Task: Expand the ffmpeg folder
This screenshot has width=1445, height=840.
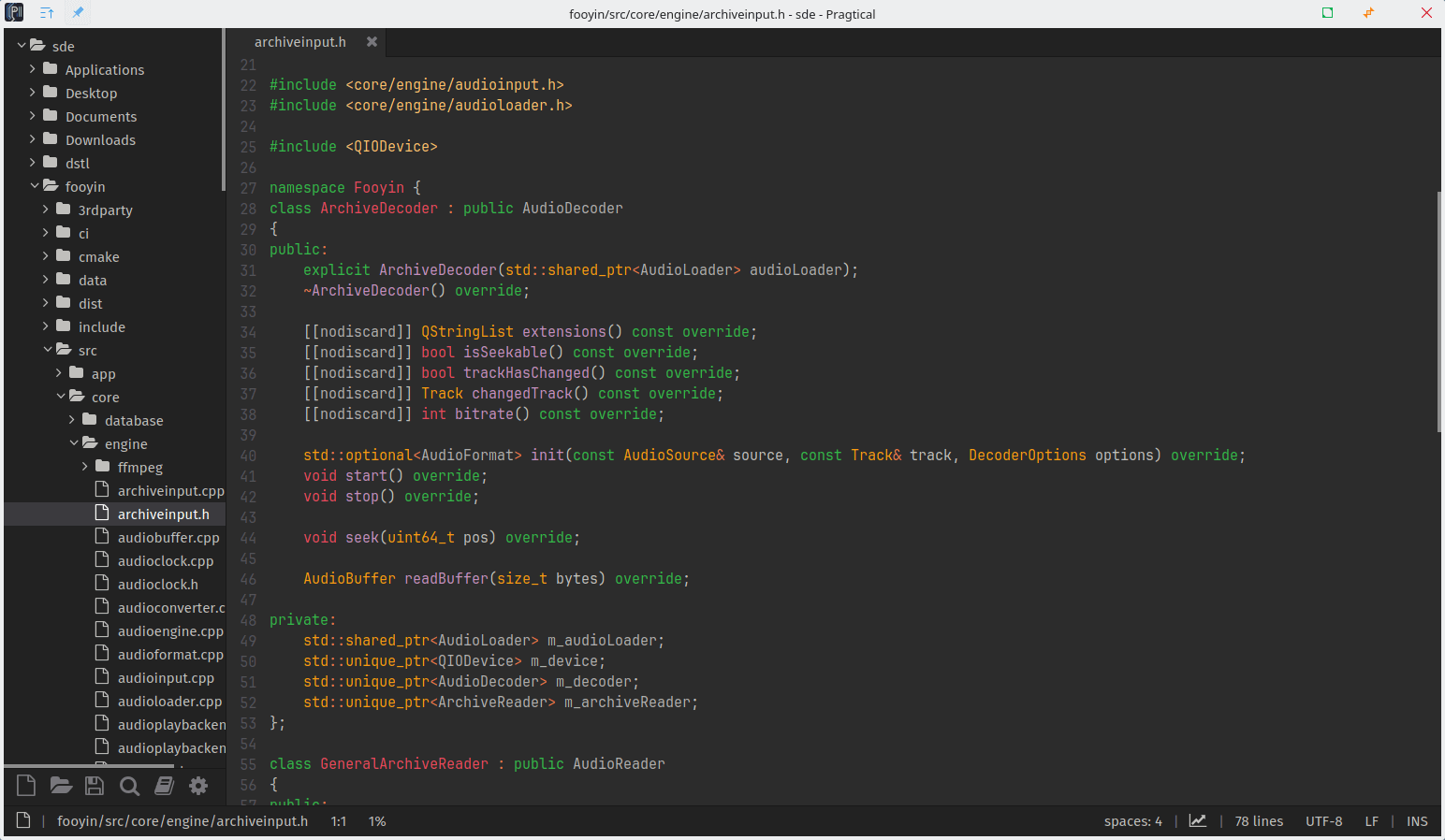Action: coord(85,467)
